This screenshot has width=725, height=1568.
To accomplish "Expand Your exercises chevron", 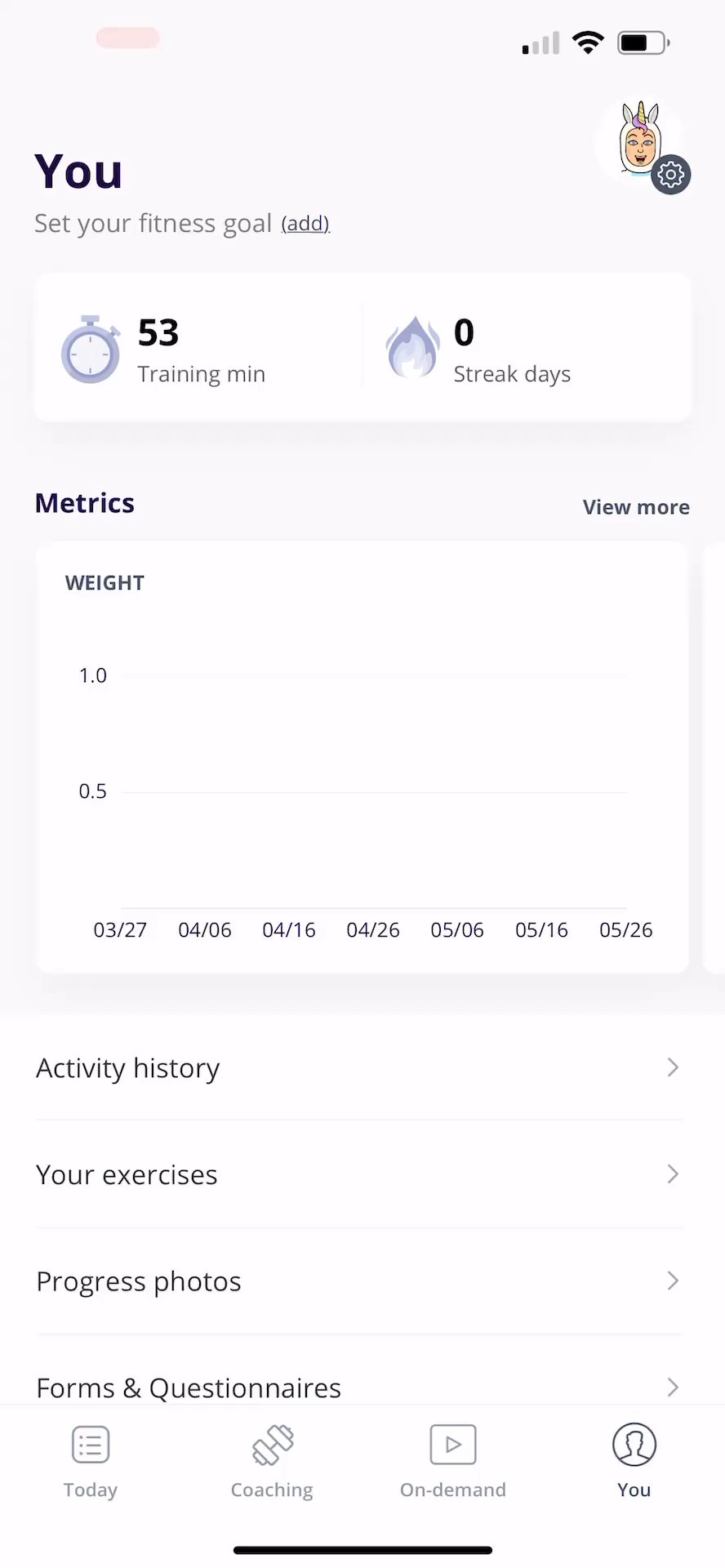I will pos(673,1174).
